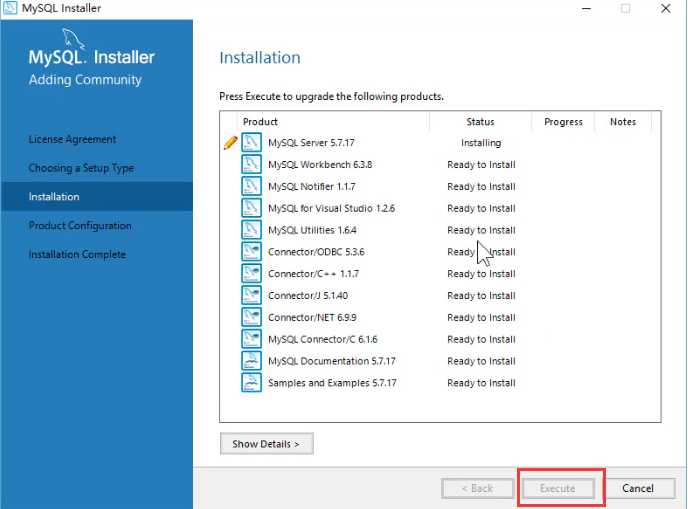Click the MySQL Connector/C 6.1.6 icon
Image resolution: width=688 pixels, height=509 pixels.
point(251,339)
